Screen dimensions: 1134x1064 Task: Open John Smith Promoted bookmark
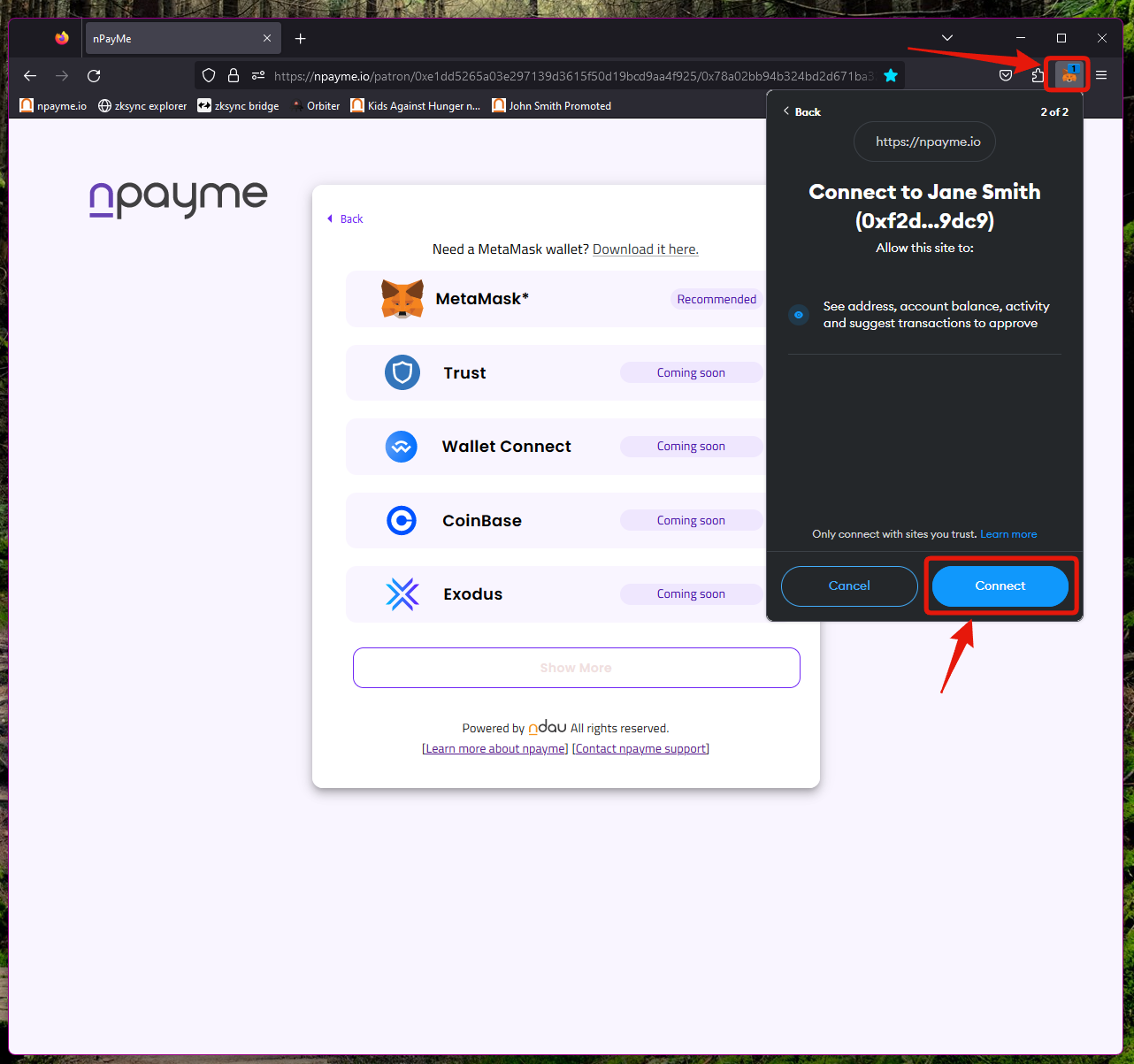(x=552, y=105)
